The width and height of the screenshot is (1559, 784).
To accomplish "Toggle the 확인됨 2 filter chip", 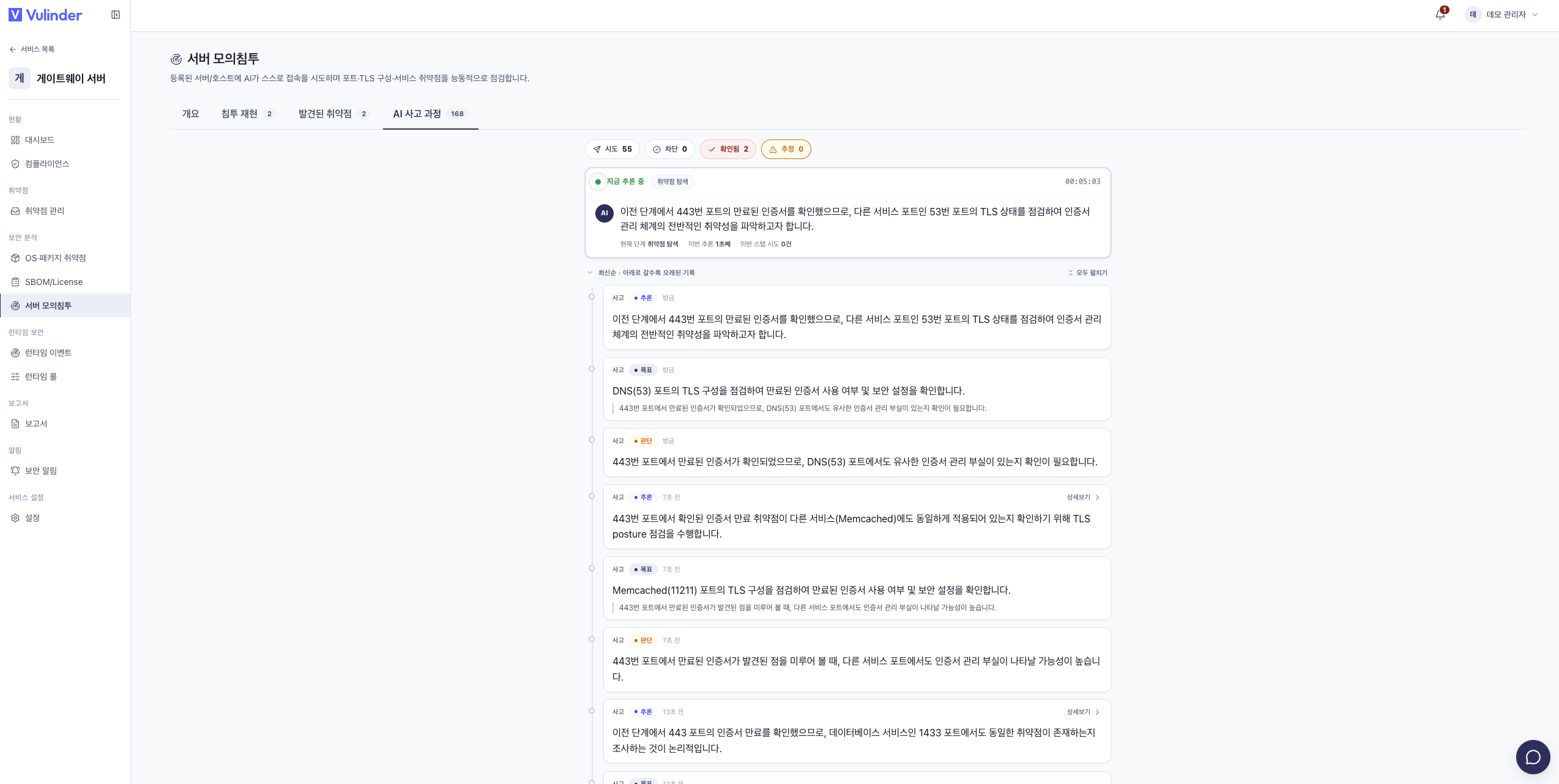I will coord(728,149).
